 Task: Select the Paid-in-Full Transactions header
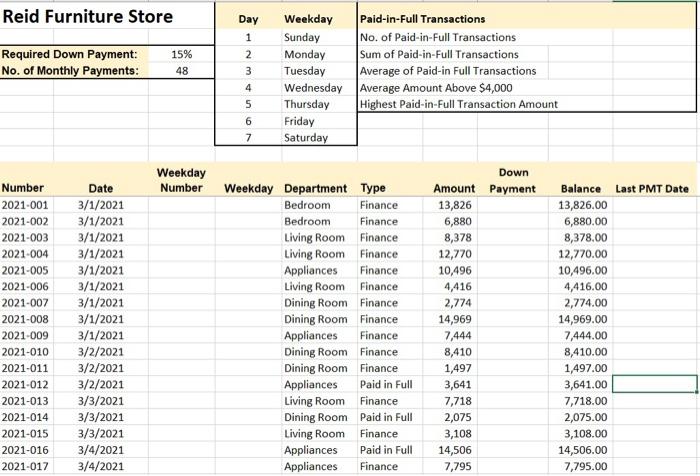point(422,19)
